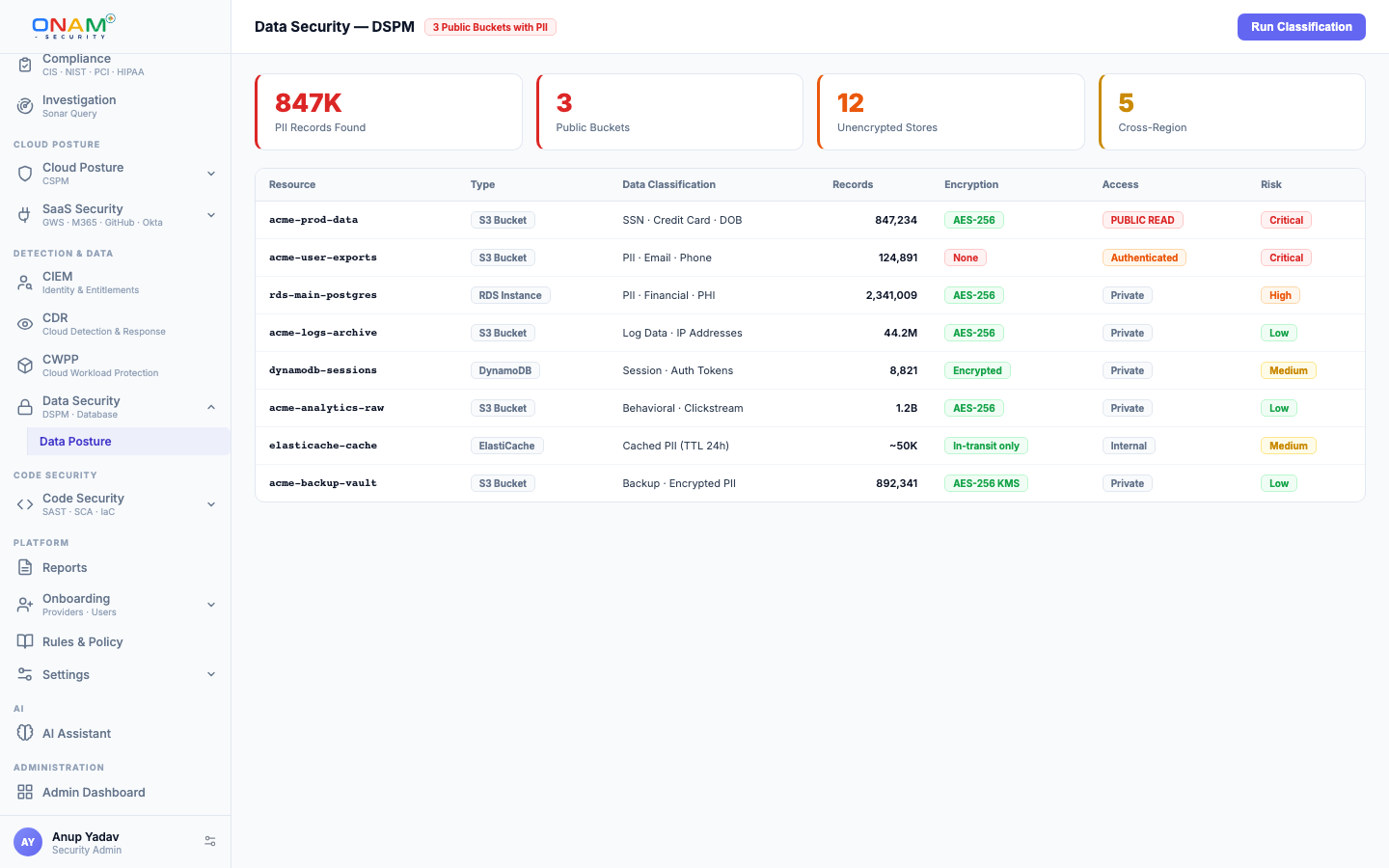Click the High risk badge
The image size is (1389, 868).
1280,295
